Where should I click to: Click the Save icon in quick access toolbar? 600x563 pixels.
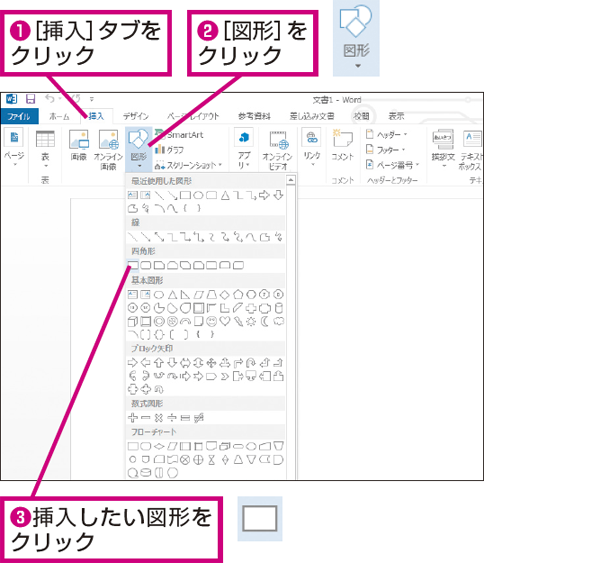click(31, 99)
